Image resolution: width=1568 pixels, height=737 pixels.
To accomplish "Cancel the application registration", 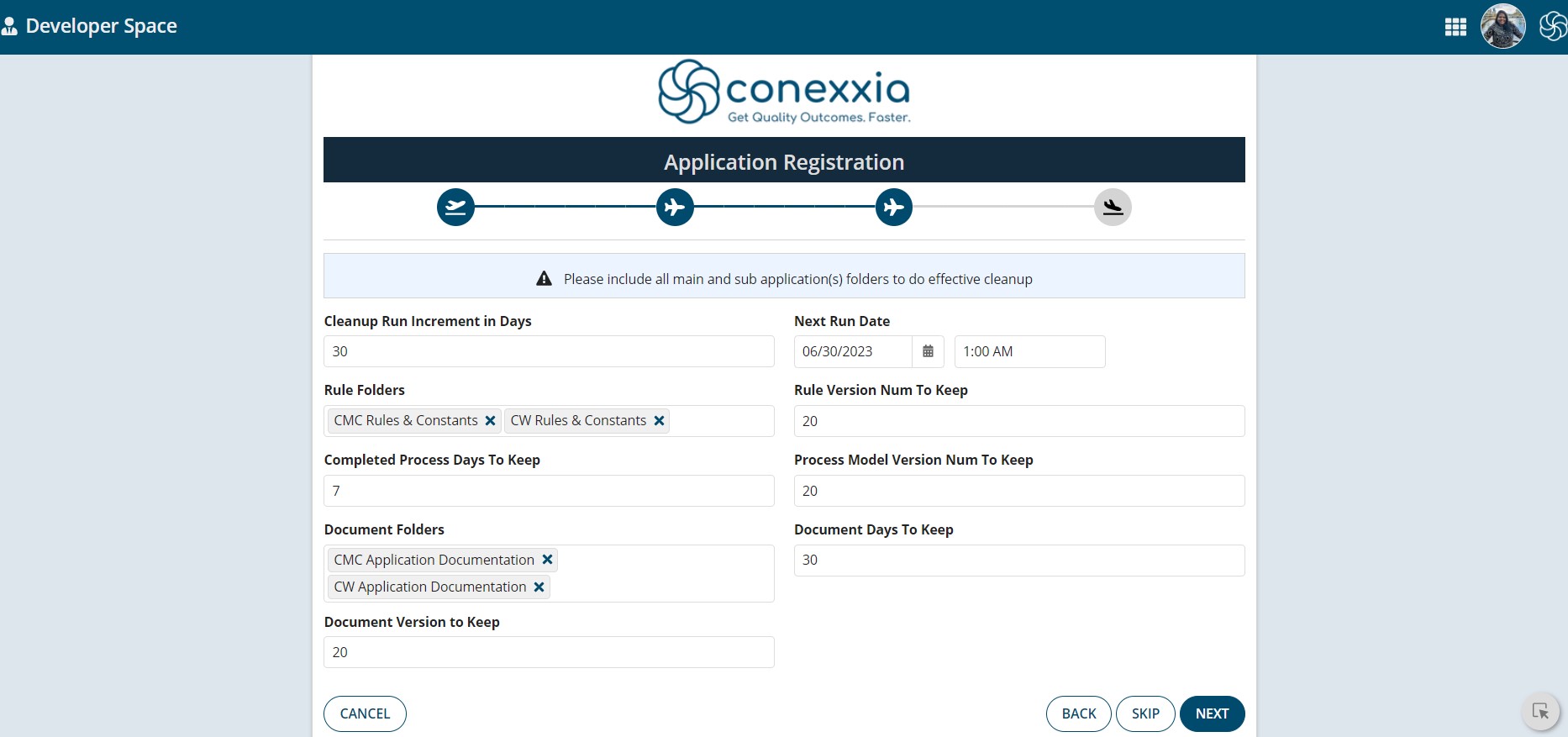I will (365, 713).
